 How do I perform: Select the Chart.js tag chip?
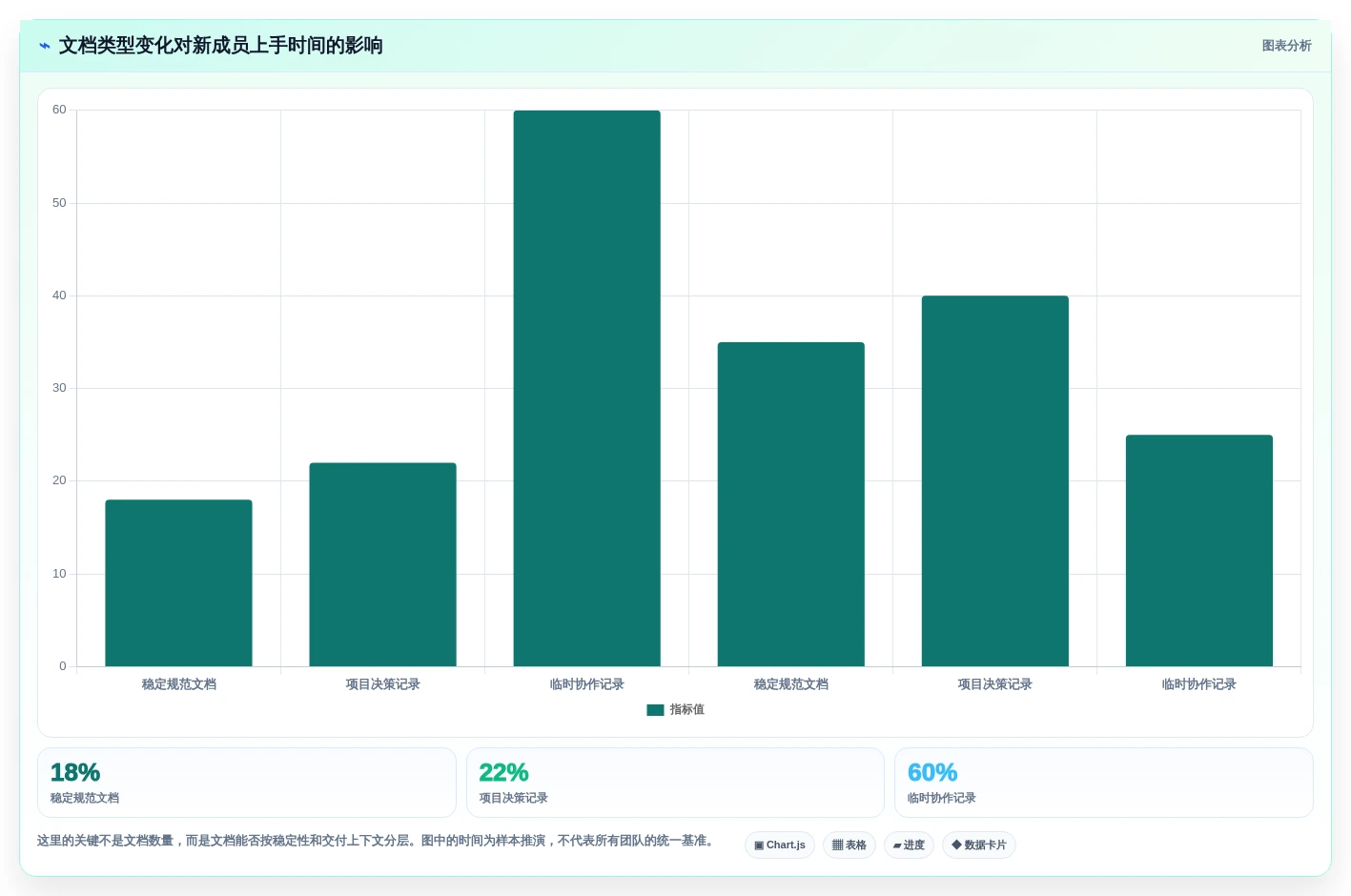click(x=780, y=845)
